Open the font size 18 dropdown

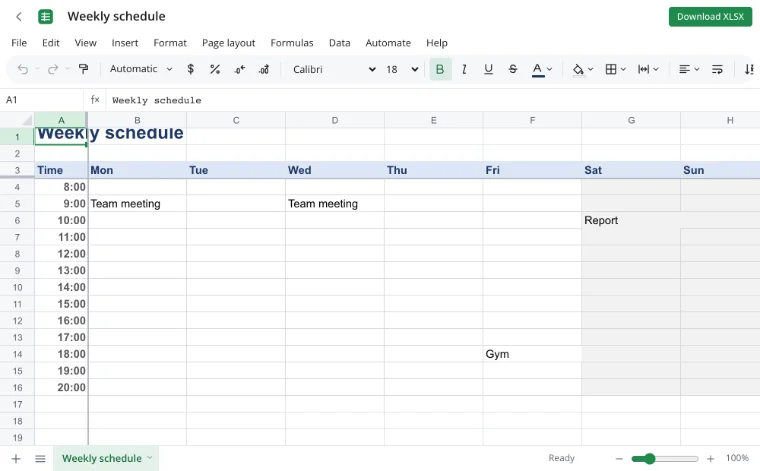pos(402,69)
